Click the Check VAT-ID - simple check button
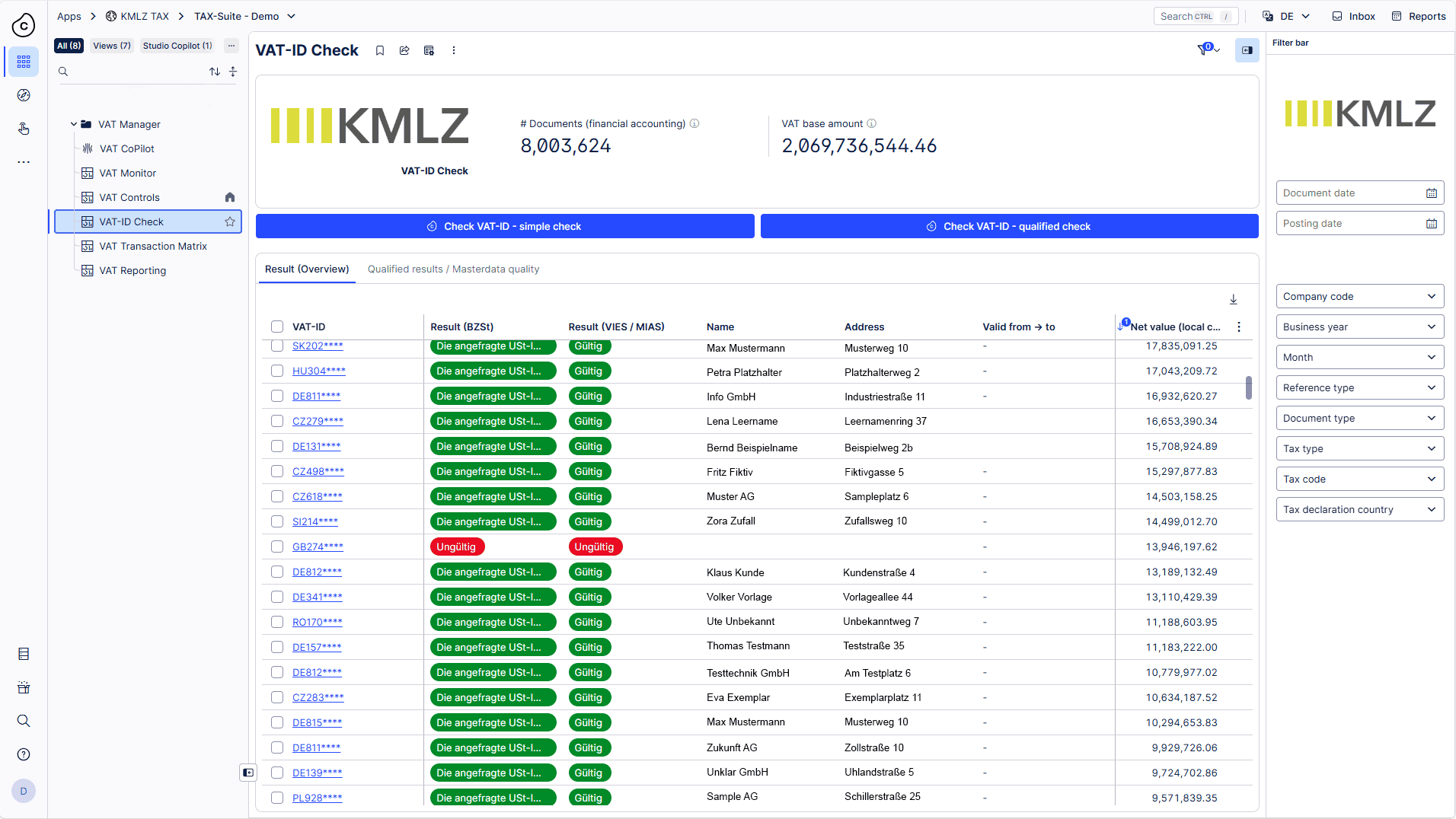 (x=505, y=227)
